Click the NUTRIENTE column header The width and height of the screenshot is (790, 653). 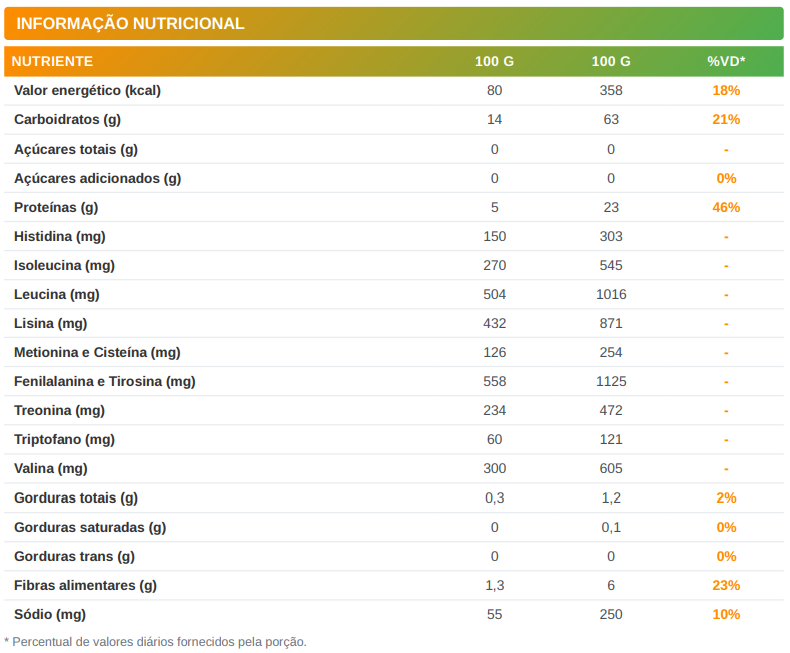click(52, 61)
